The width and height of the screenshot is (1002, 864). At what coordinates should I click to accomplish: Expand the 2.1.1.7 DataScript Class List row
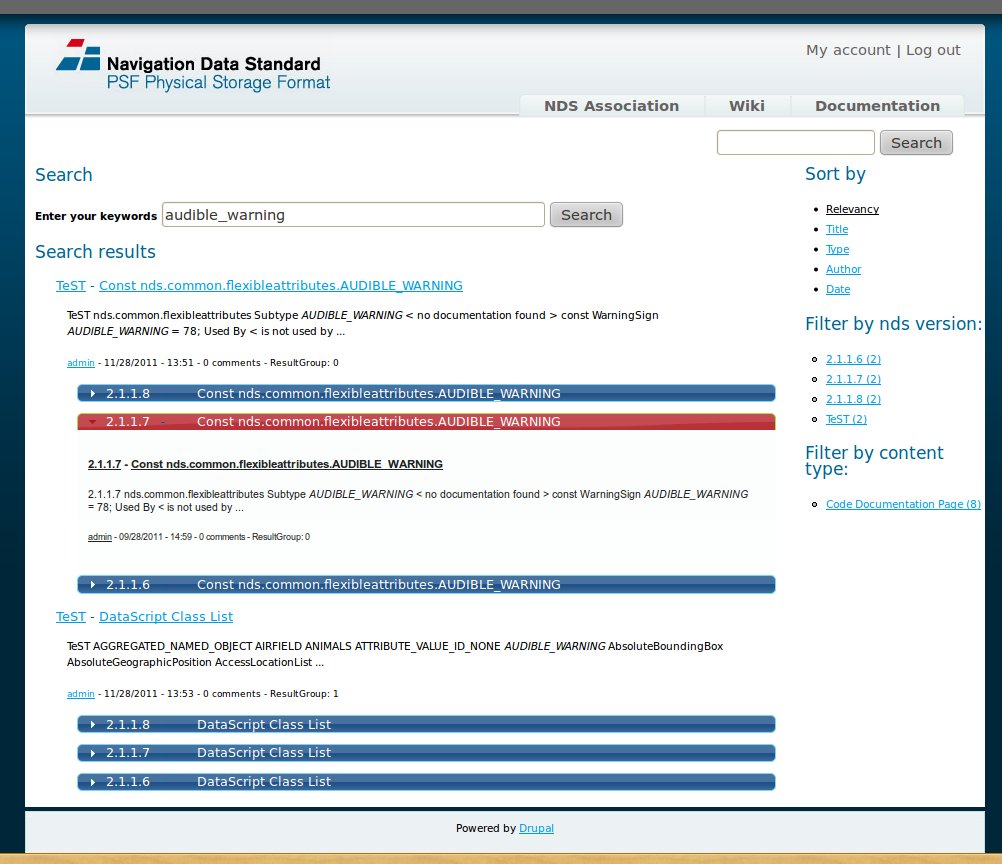click(x=425, y=752)
